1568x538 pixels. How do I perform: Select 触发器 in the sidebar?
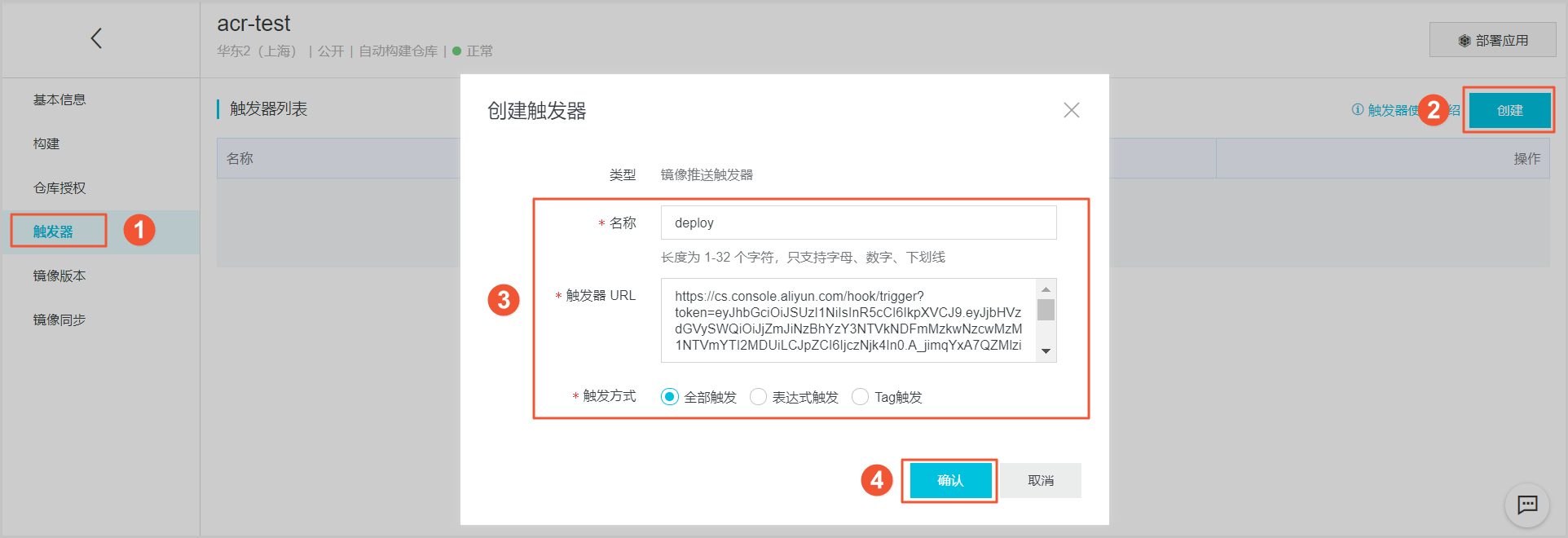[53, 232]
